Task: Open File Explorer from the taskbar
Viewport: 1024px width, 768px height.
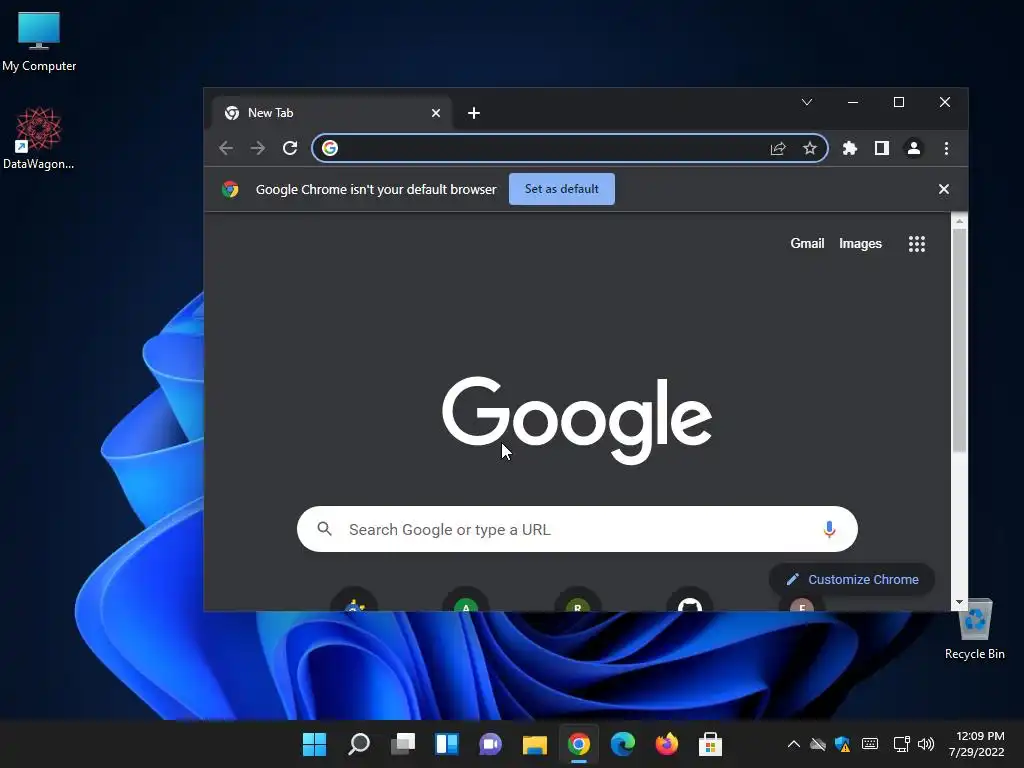Action: click(x=534, y=744)
